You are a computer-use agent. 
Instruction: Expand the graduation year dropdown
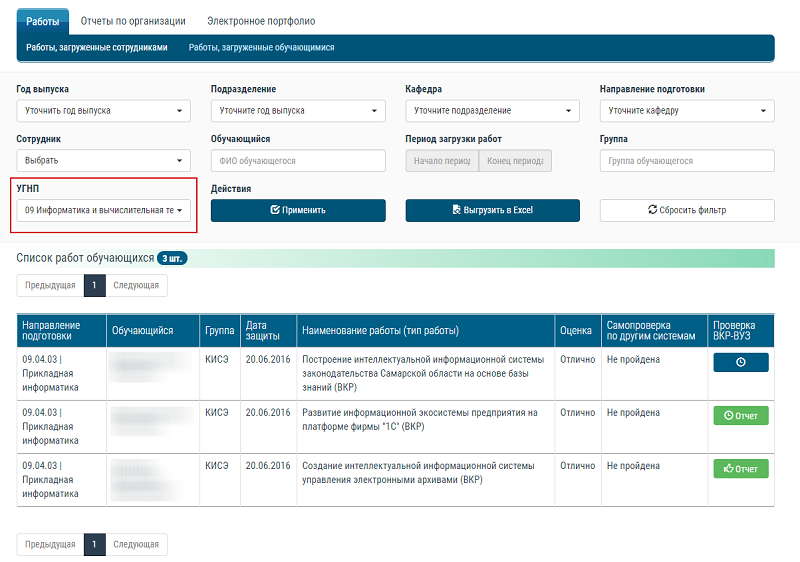click(103, 111)
